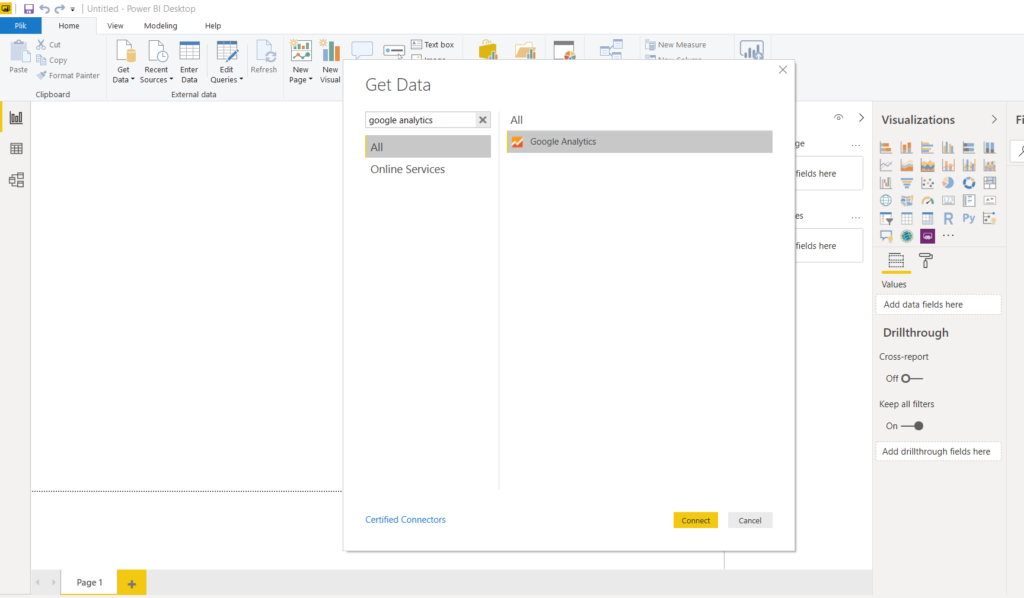Switch to Data view in left sidebar
This screenshot has width=1024, height=598.
(x=16, y=149)
